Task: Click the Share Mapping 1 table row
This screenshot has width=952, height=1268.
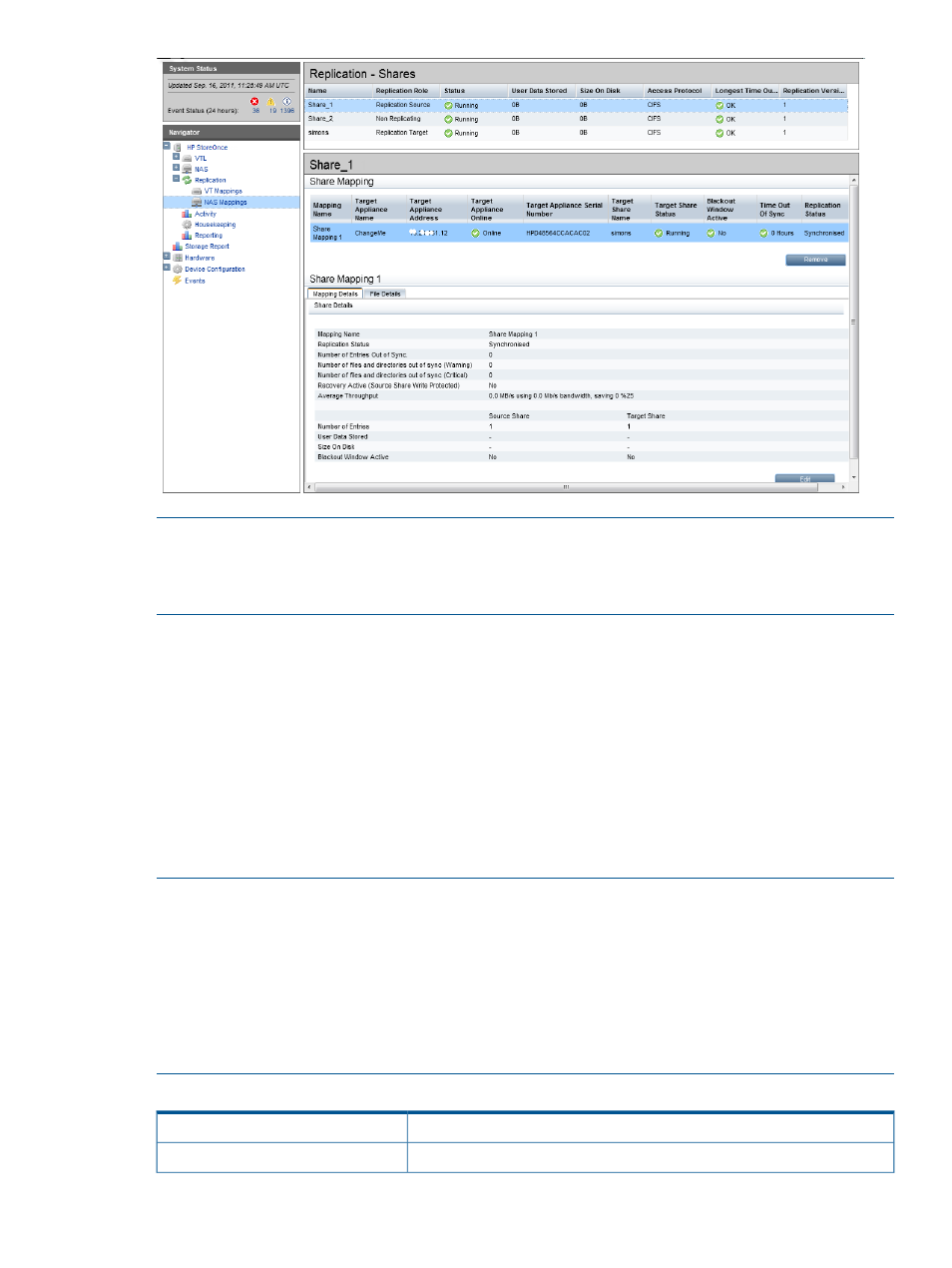Action: pyautogui.click(x=579, y=233)
